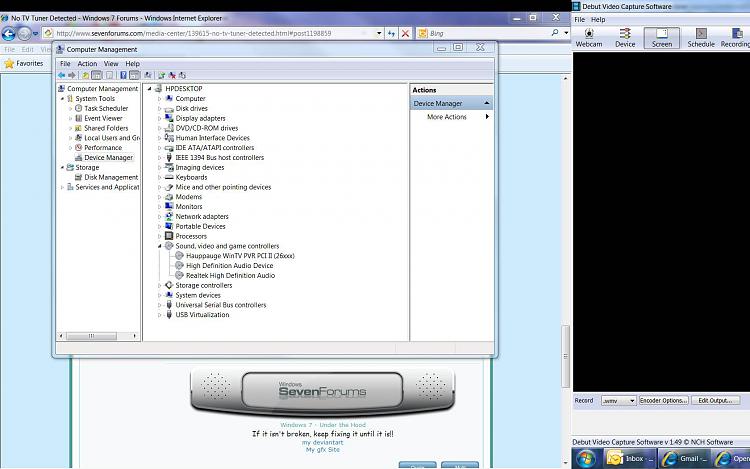
Task: Click the Internet Explorer Refresh icon
Action: 392,33
